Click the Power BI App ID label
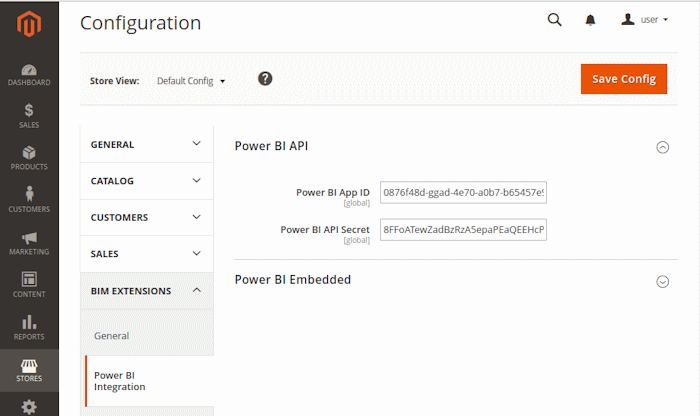 pos(333,192)
